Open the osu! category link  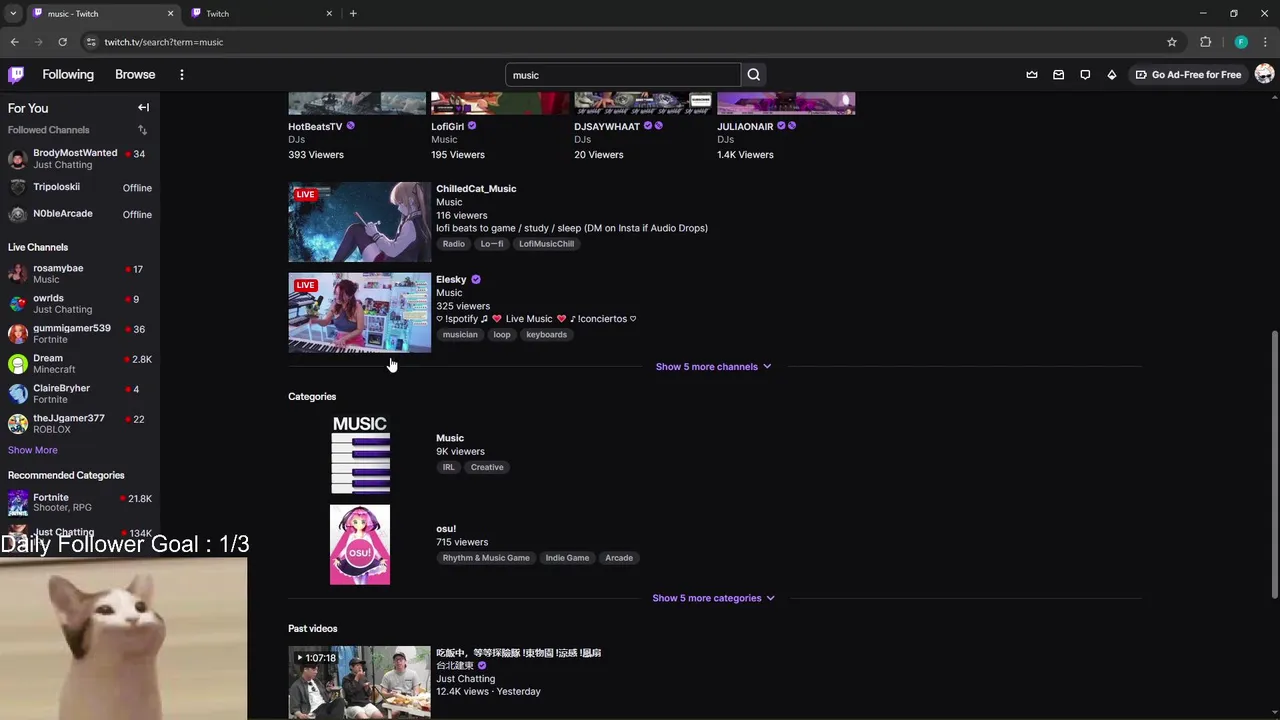[x=446, y=529]
